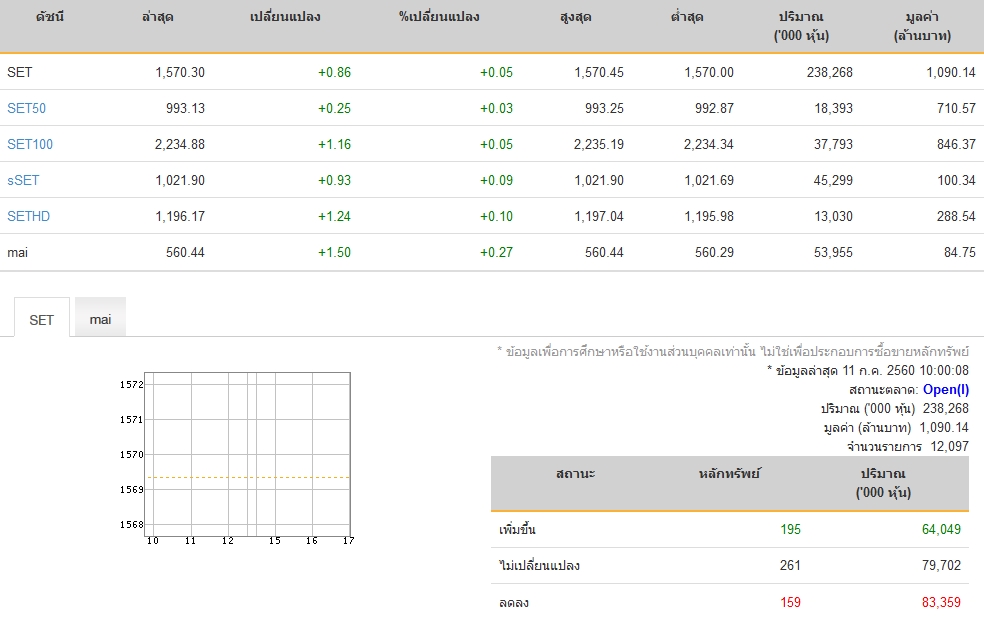Click SETHD change value +1.24
984x617 pixels.
334,217
